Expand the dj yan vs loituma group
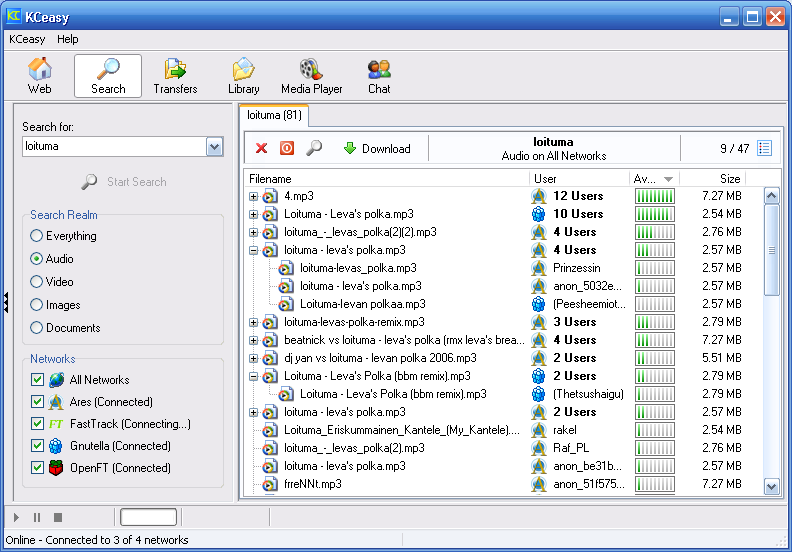The image size is (792, 552). pyautogui.click(x=254, y=359)
